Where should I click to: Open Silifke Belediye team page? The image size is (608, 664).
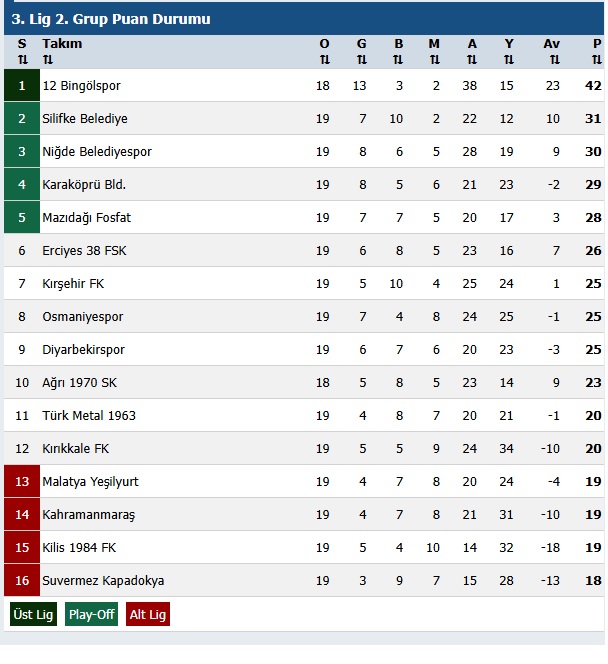(x=84, y=119)
